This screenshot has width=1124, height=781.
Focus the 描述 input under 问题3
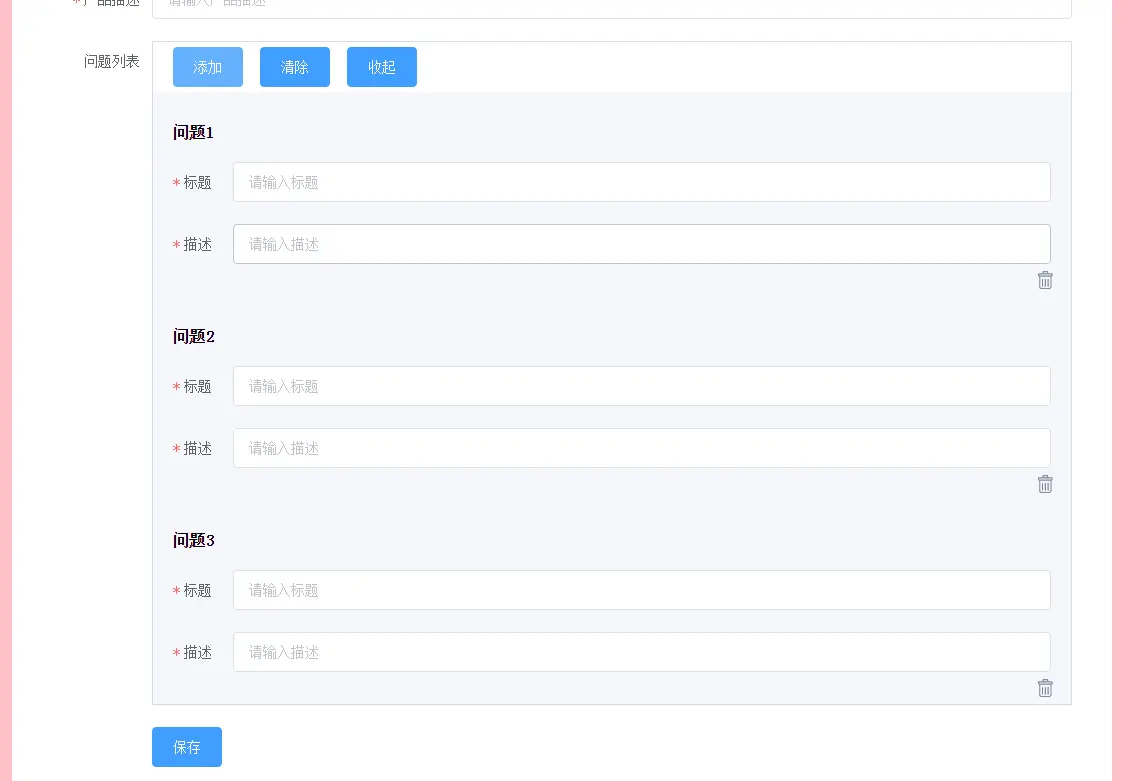pyautogui.click(x=642, y=652)
